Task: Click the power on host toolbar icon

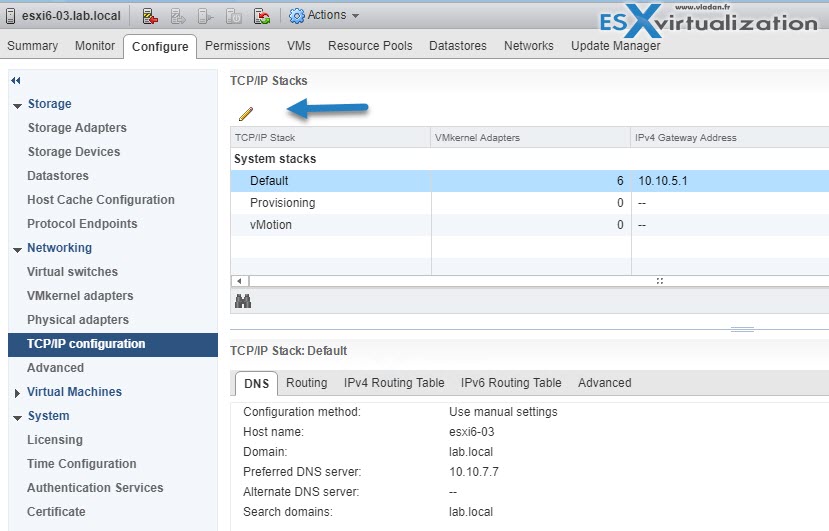Action: tap(206, 16)
